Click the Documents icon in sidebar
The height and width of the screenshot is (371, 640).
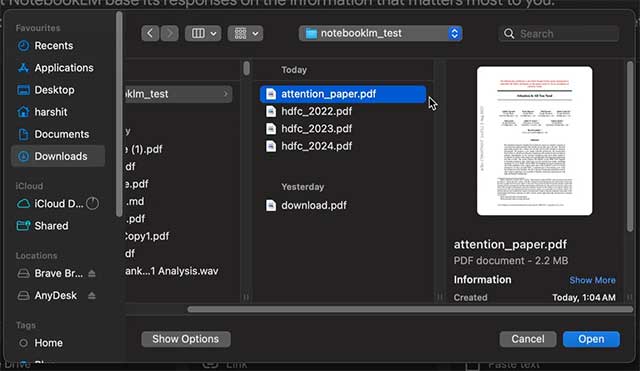24,134
